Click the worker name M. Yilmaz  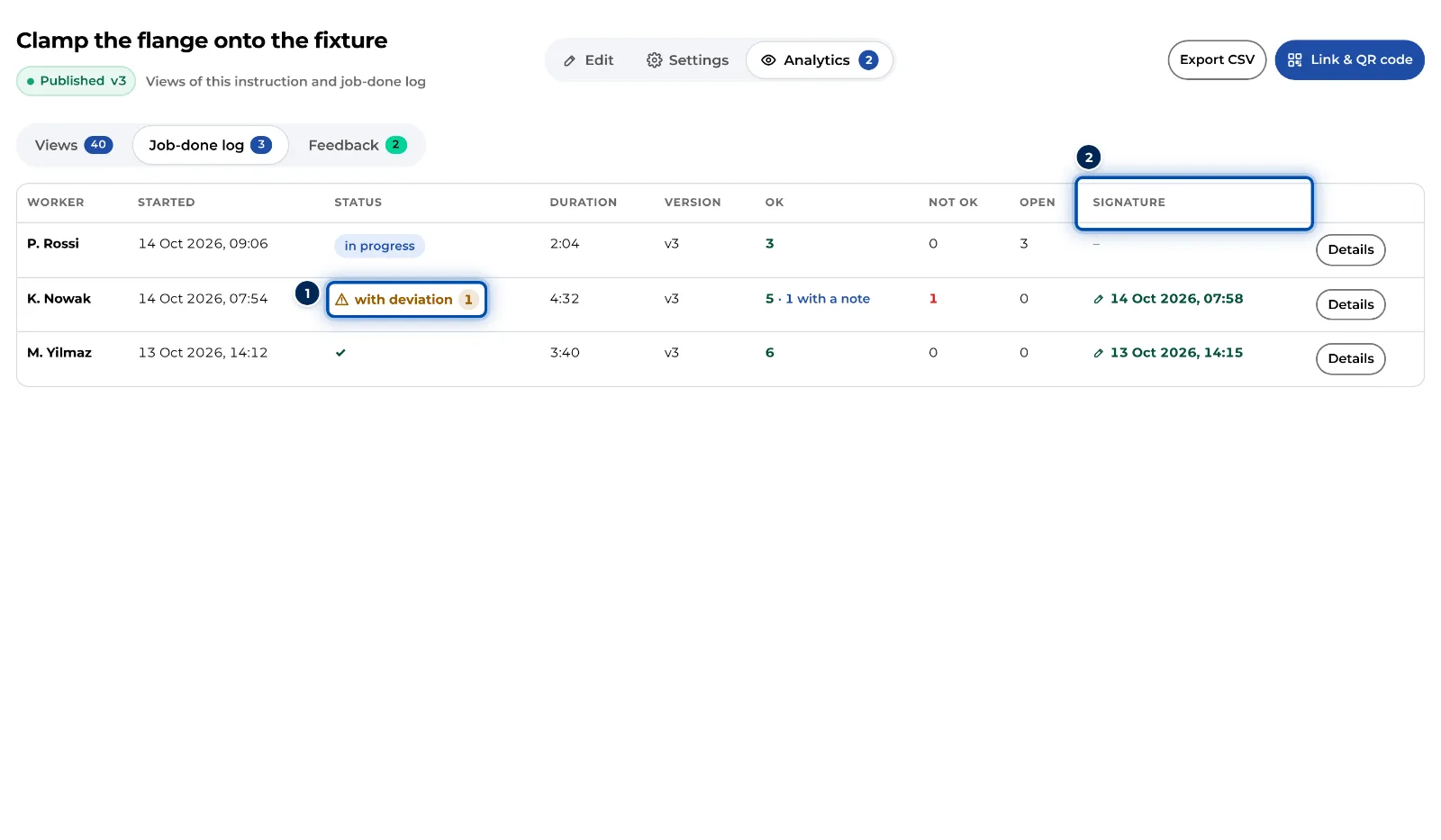click(x=59, y=353)
